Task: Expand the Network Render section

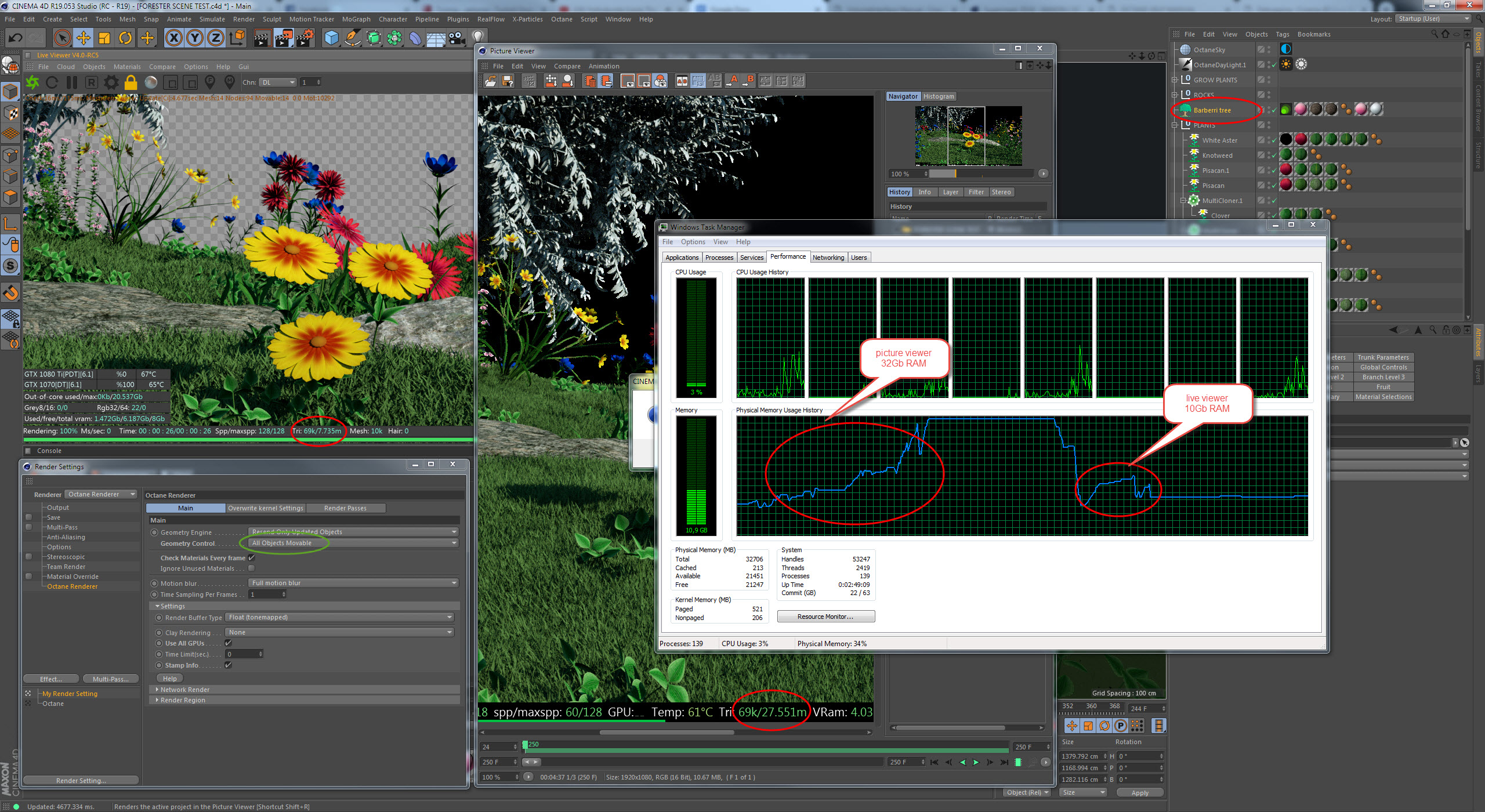Action: [x=184, y=690]
